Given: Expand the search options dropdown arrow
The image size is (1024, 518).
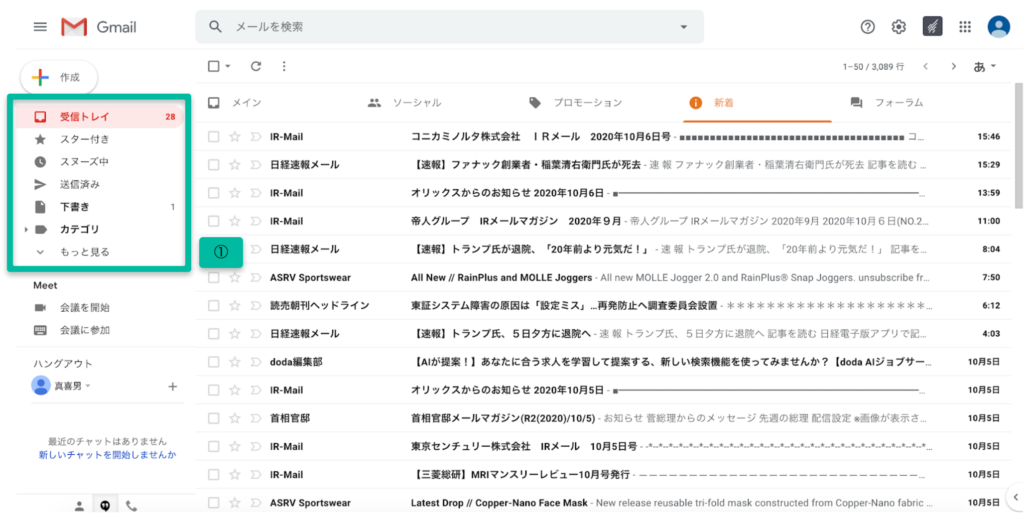Looking at the screenshot, I should pos(684,27).
